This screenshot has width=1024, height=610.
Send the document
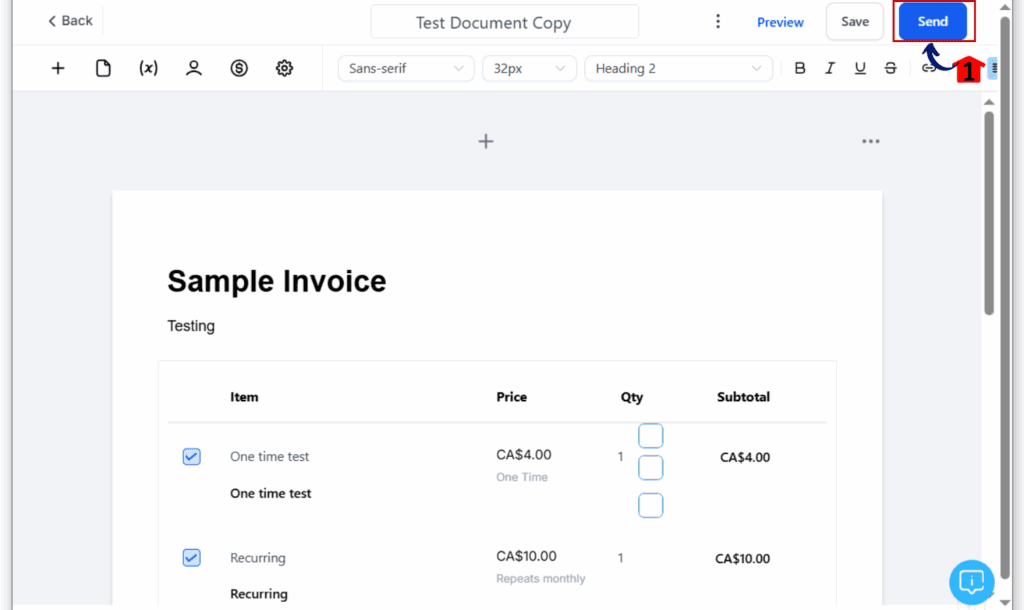pos(932,22)
